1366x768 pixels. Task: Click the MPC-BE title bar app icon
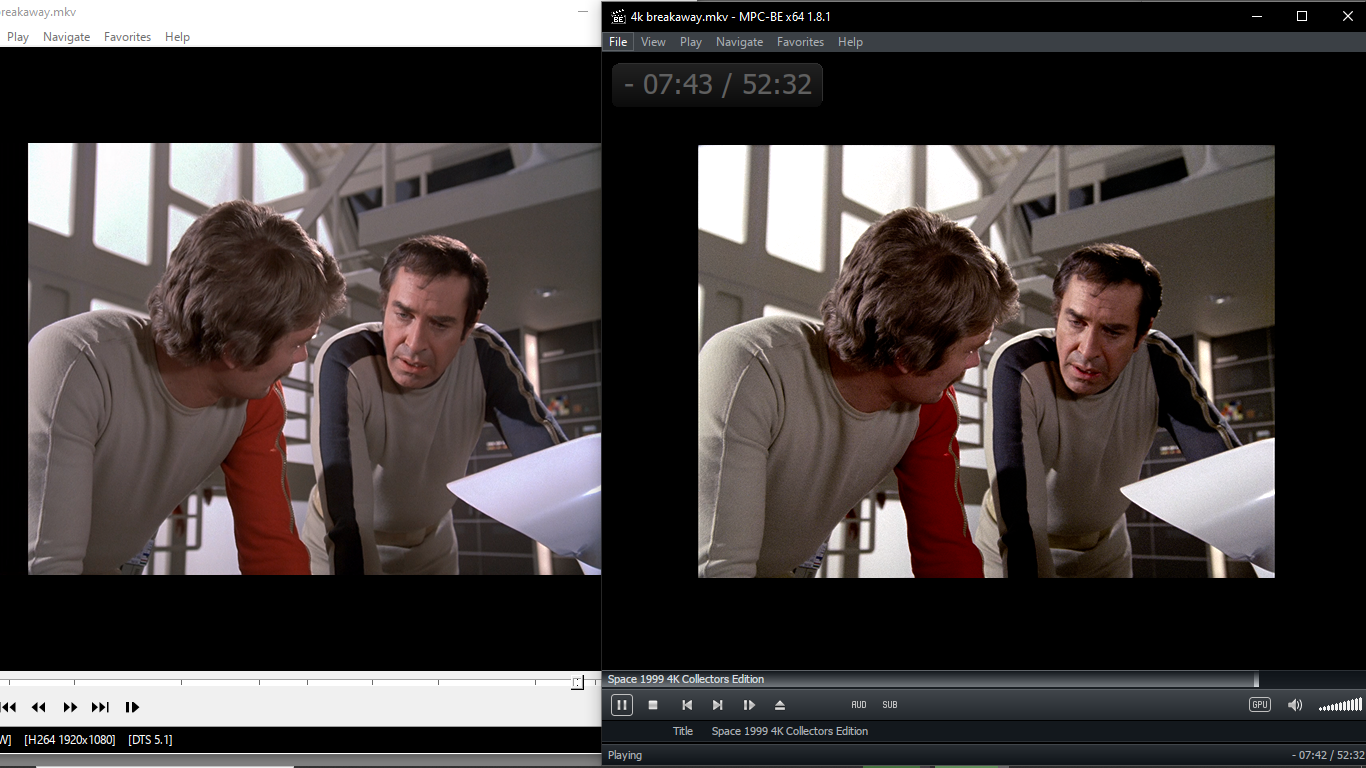click(x=618, y=16)
